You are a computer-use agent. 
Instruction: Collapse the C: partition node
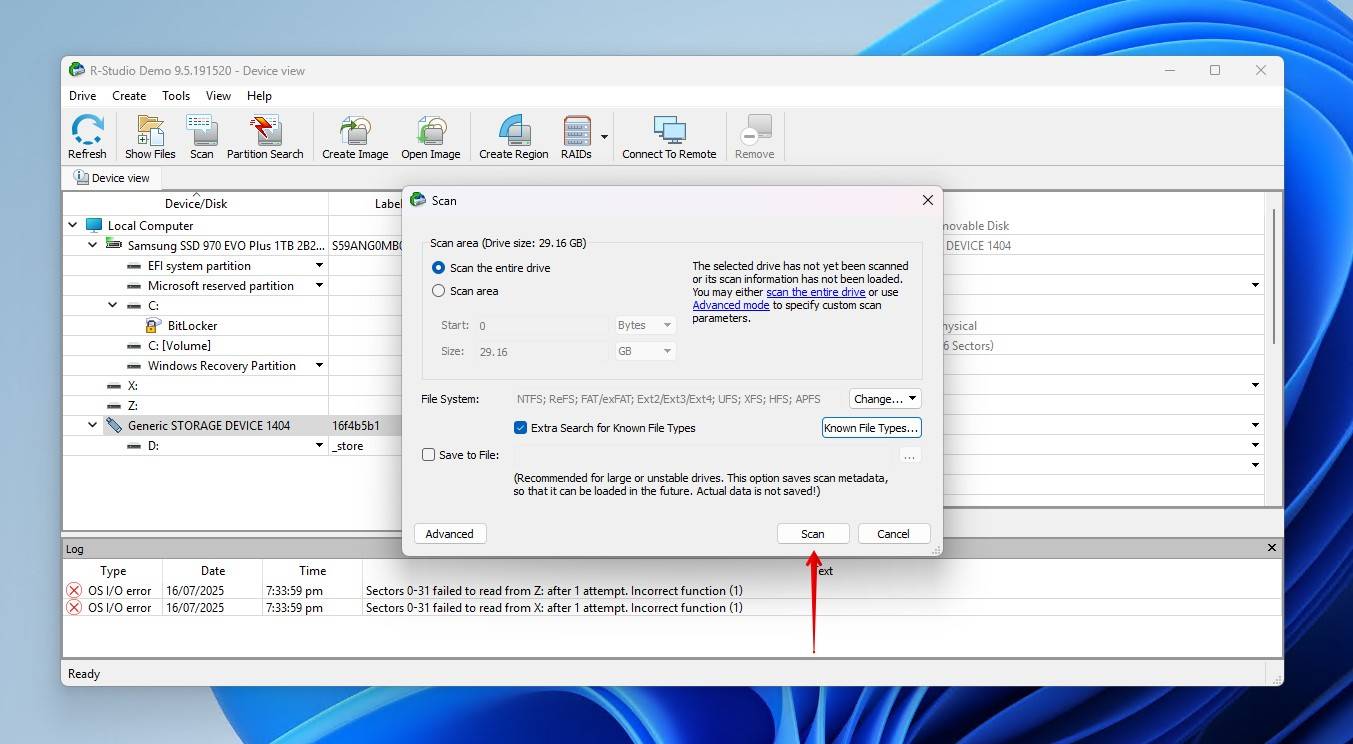click(113, 305)
